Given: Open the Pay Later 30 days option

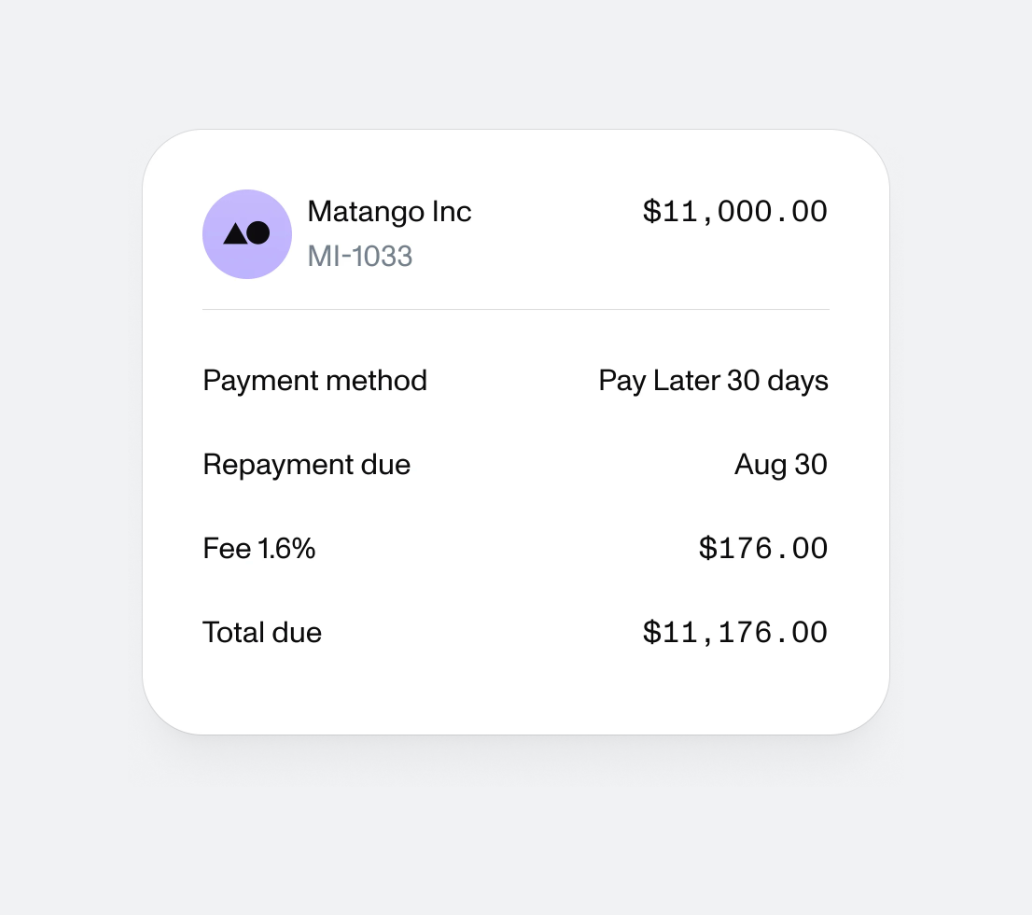Looking at the screenshot, I should [x=712, y=381].
